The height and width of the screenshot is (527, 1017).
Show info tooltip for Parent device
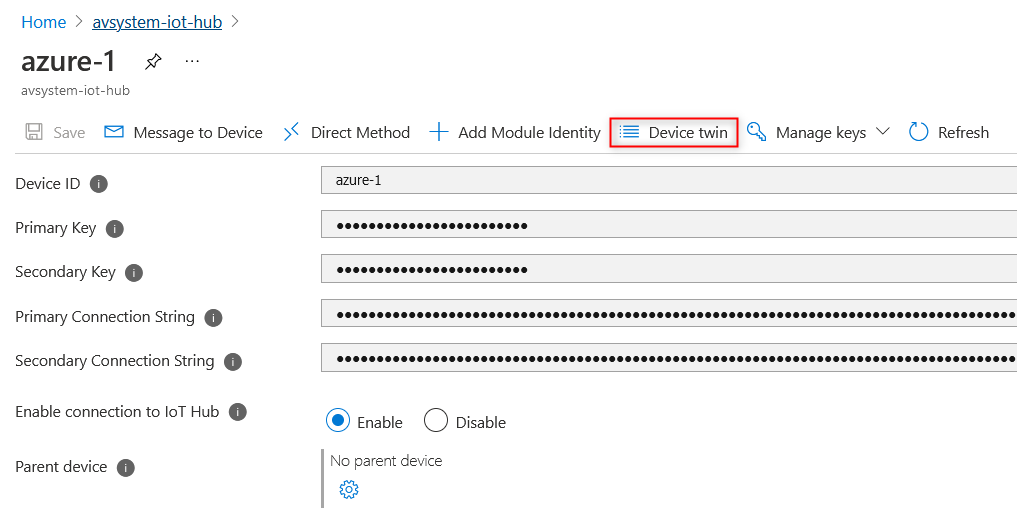pos(126,468)
